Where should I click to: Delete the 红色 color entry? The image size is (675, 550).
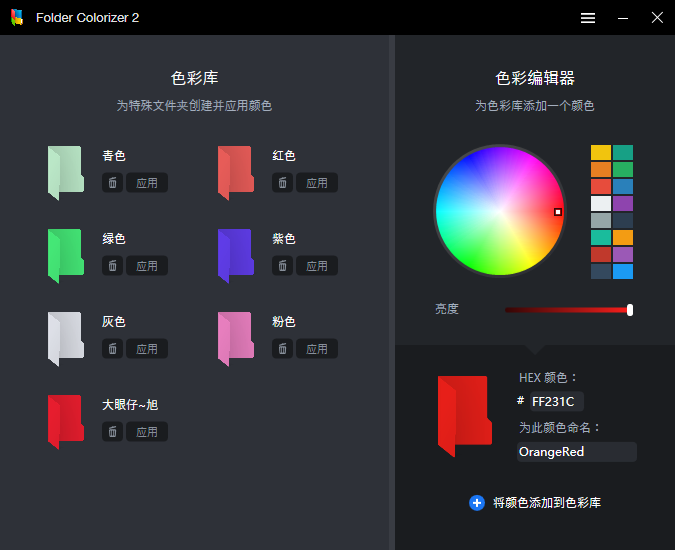tap(282, 183)
